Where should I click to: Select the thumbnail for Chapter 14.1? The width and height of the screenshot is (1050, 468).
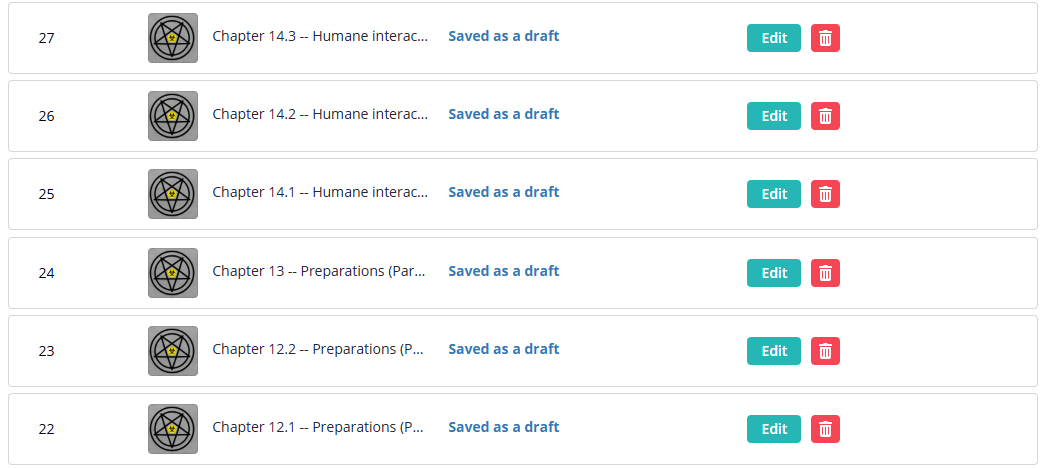pyautogui.click(x=172, y=194)
